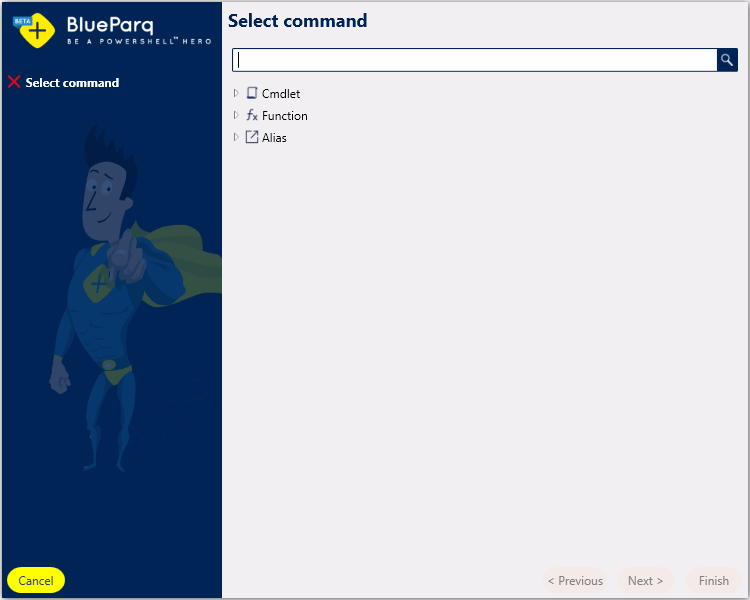750x600 pixels.
Task: Expand the Cmdlet tree node arrow
Action: pyautogui.click(x=237, y=93)
